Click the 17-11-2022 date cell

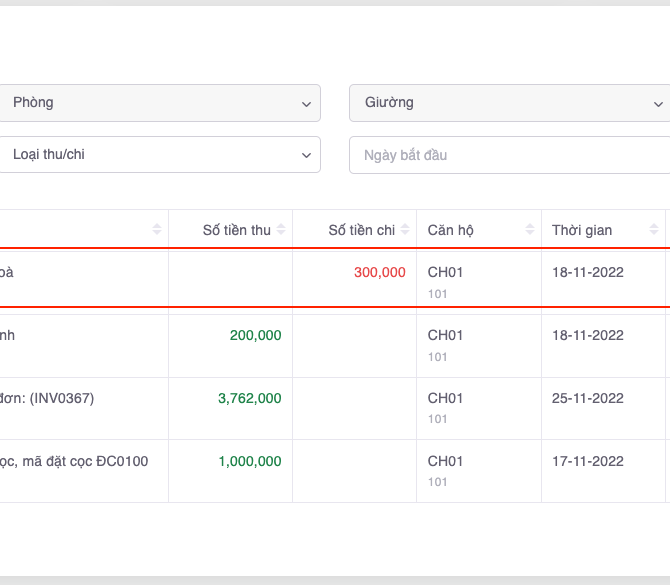(587, 461)
